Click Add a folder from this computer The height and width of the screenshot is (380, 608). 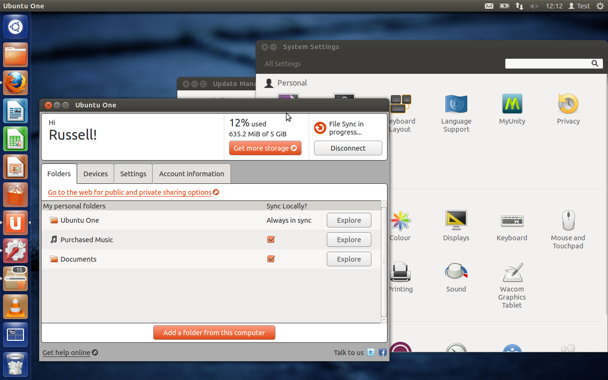[x=214, y=333]
